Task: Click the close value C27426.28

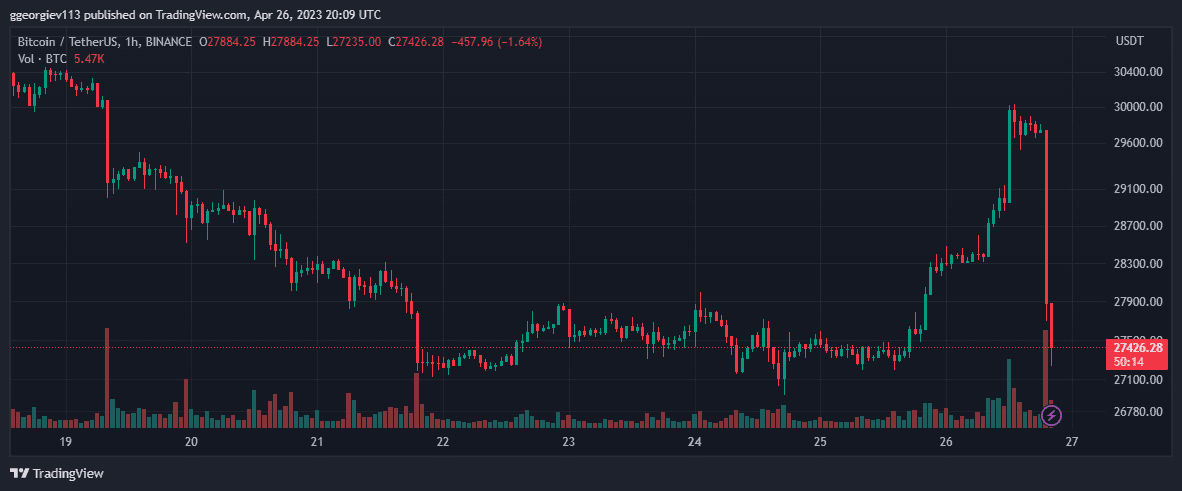Action: (x=415, y=42)
